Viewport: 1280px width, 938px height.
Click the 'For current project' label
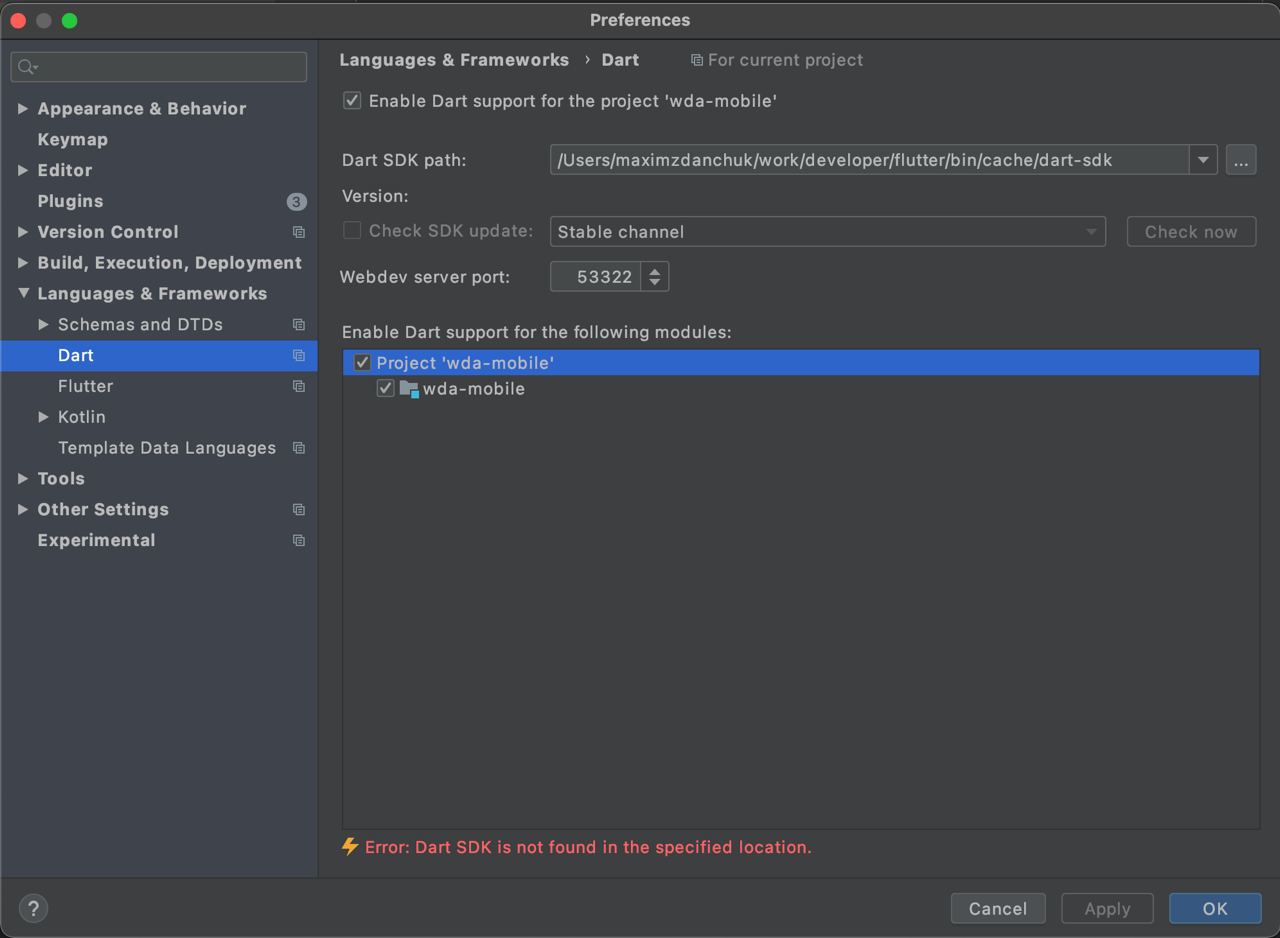click(785, 60)
